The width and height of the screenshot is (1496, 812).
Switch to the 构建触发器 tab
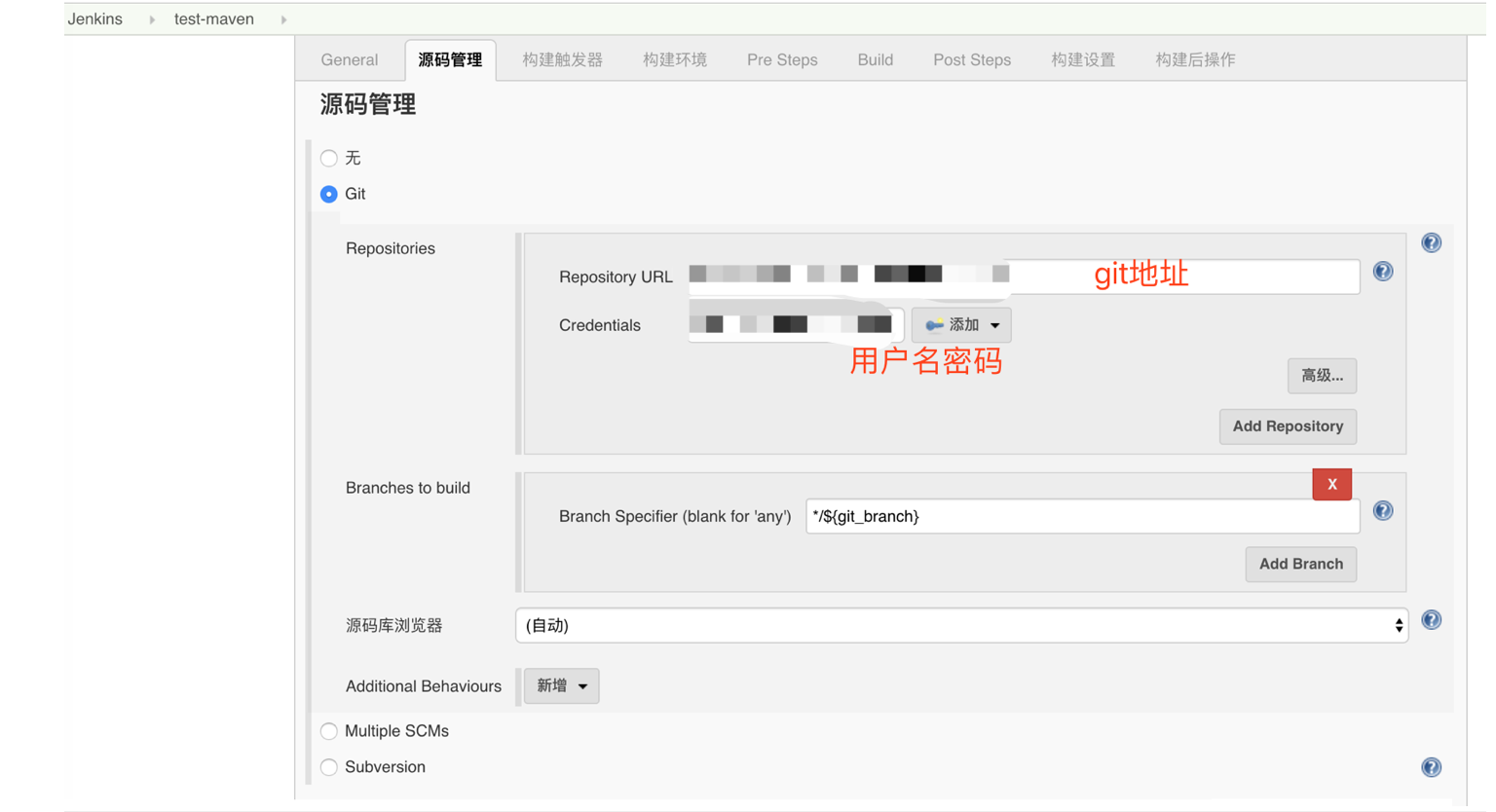pos(562,59)
